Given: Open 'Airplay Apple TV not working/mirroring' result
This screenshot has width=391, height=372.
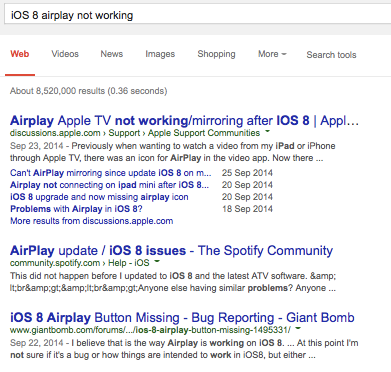Looking at the screenshot, I should click(184, 120).
